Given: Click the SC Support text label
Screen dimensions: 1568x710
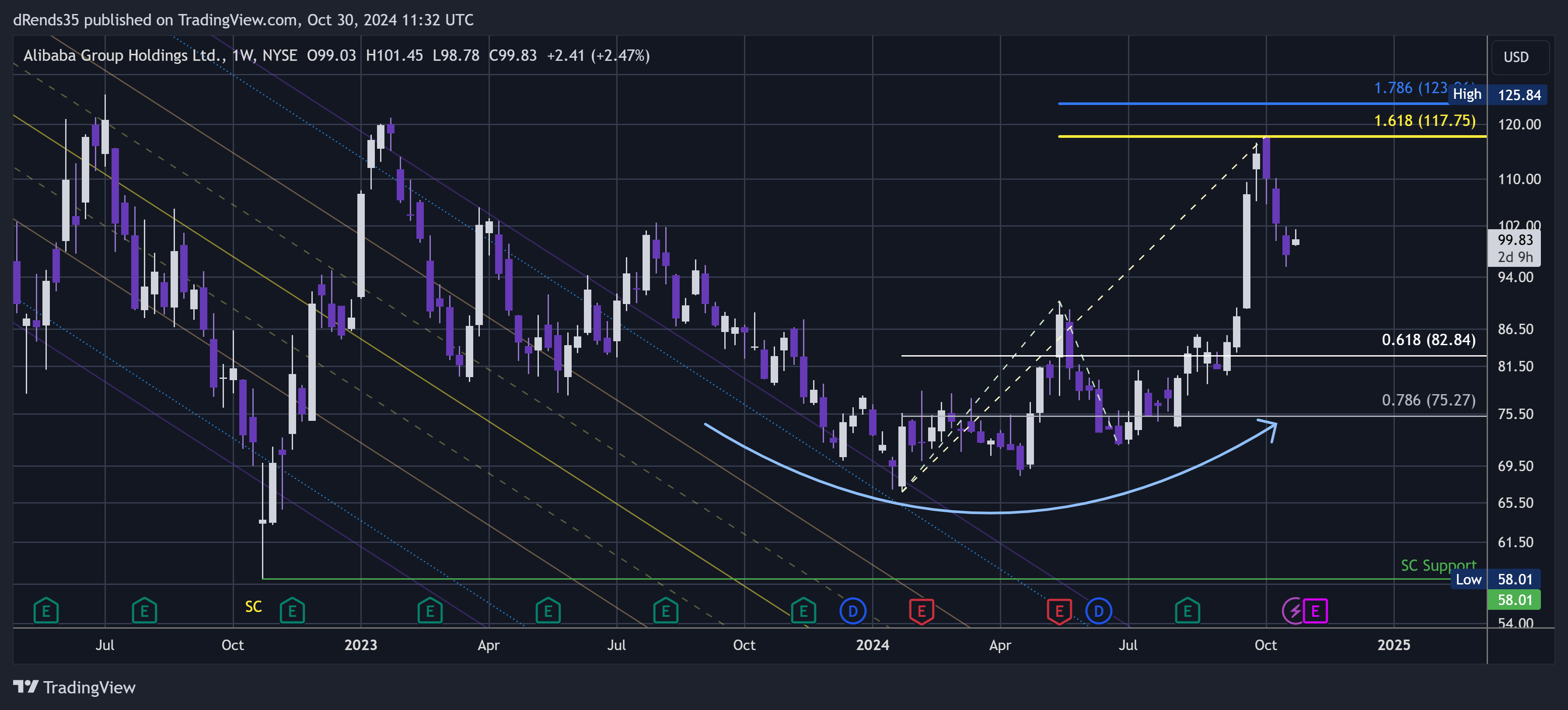Looking at the screenshot, I should tap(1439, 565).
